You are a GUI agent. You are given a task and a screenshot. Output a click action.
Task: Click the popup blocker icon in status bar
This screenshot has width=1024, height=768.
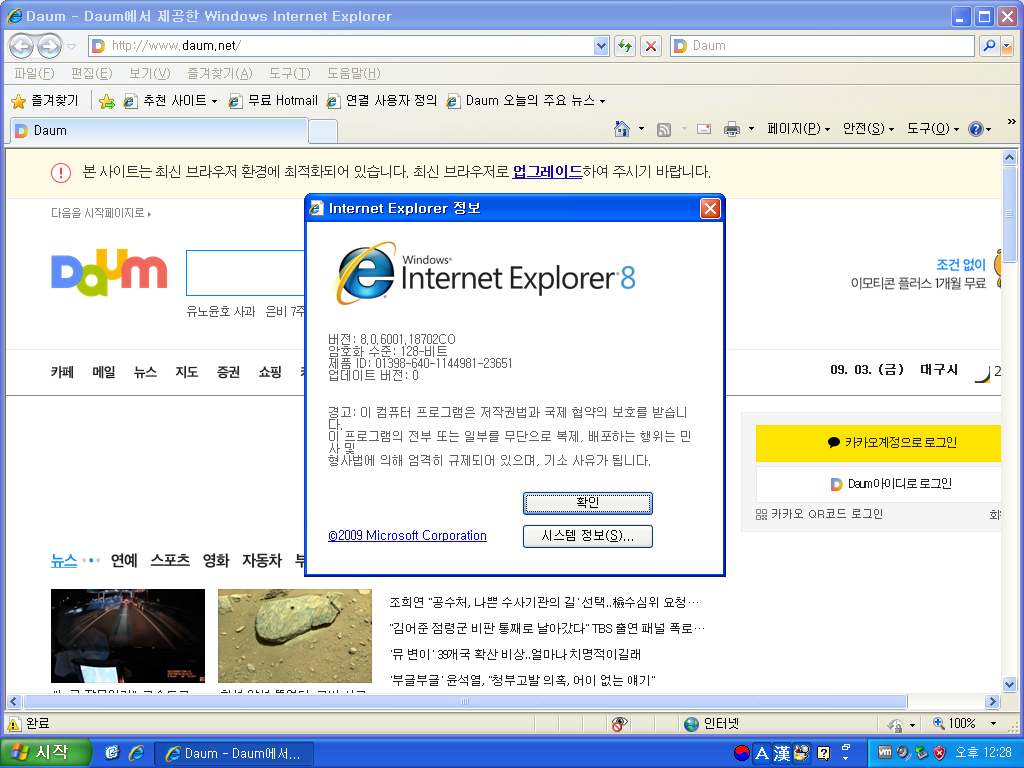click(620, 724)
